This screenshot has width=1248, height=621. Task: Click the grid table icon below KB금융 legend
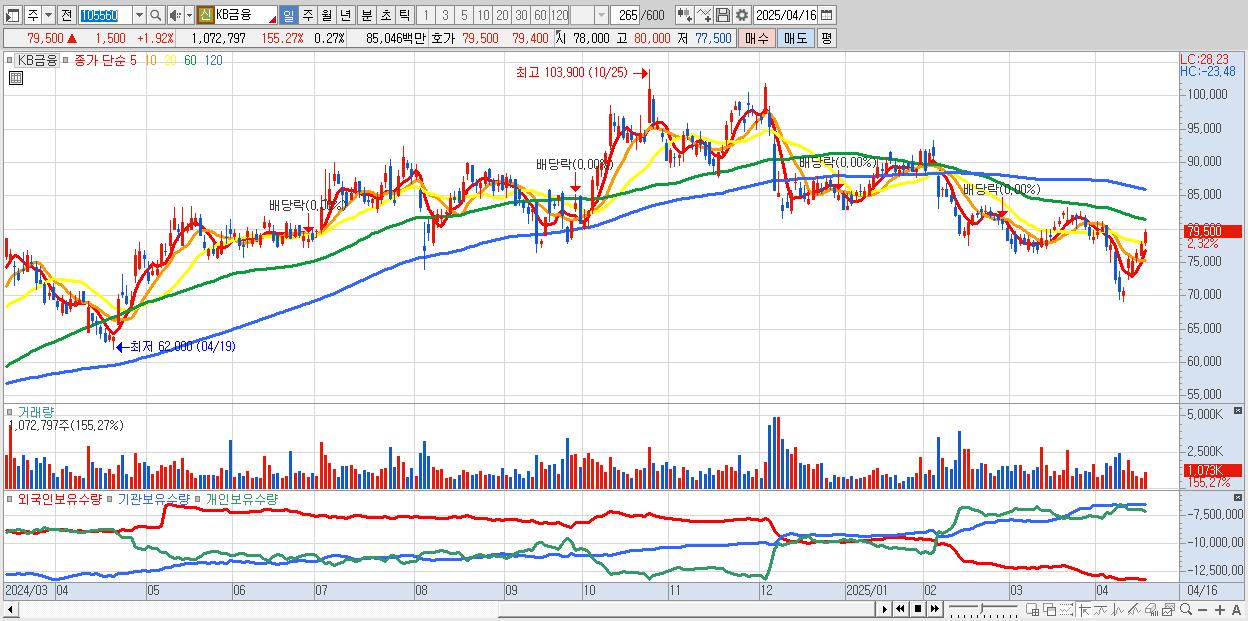[x=15, y=78]
